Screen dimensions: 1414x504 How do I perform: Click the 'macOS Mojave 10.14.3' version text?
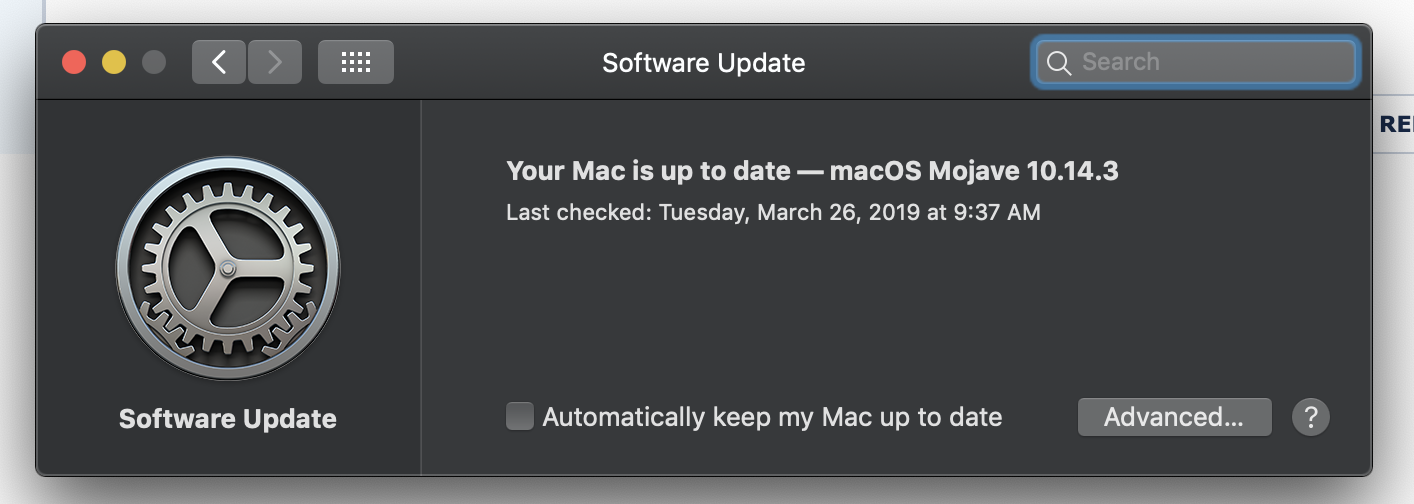click(974, 171)
